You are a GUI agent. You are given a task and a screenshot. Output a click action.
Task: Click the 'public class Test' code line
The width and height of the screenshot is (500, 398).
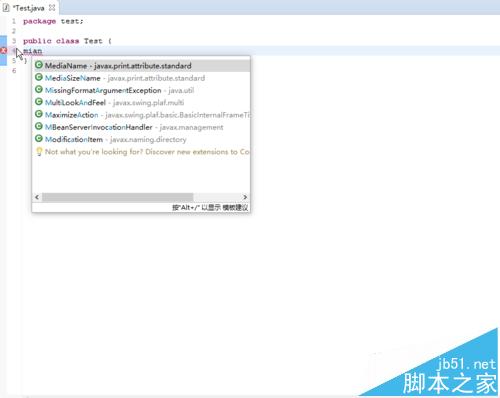coord(67,41)
